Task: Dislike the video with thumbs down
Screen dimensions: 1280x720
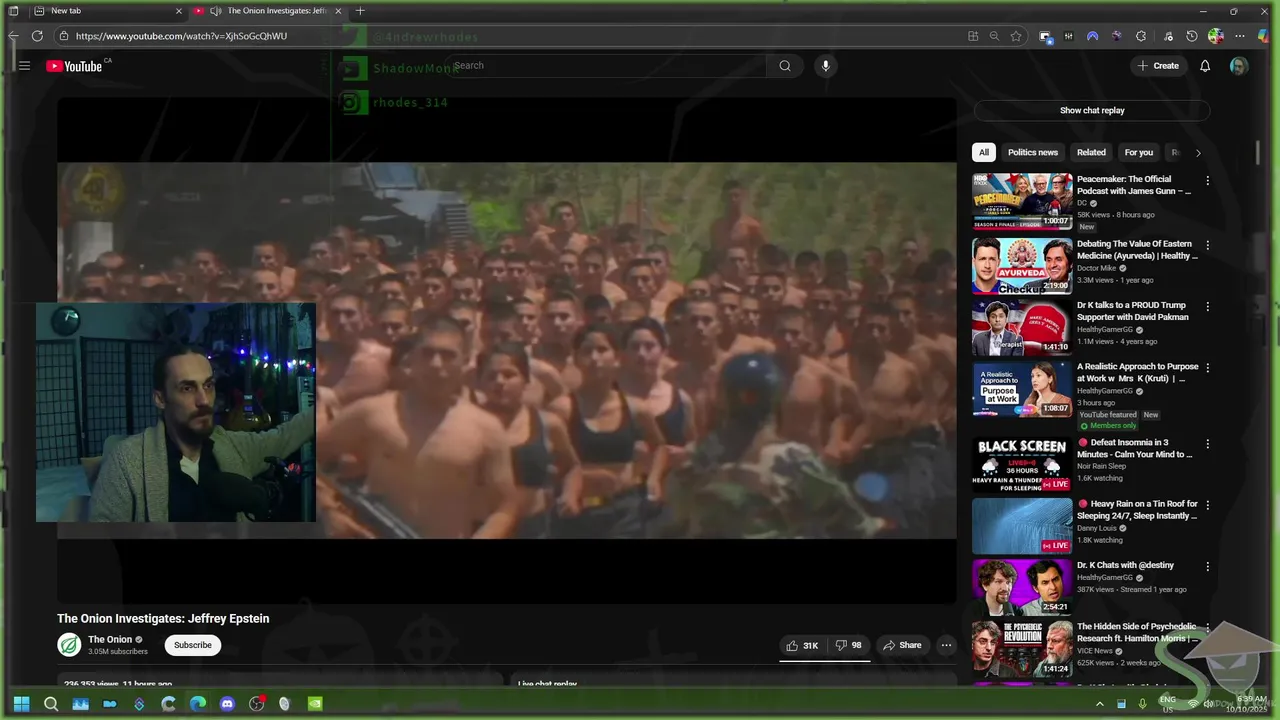Action: 849,645
